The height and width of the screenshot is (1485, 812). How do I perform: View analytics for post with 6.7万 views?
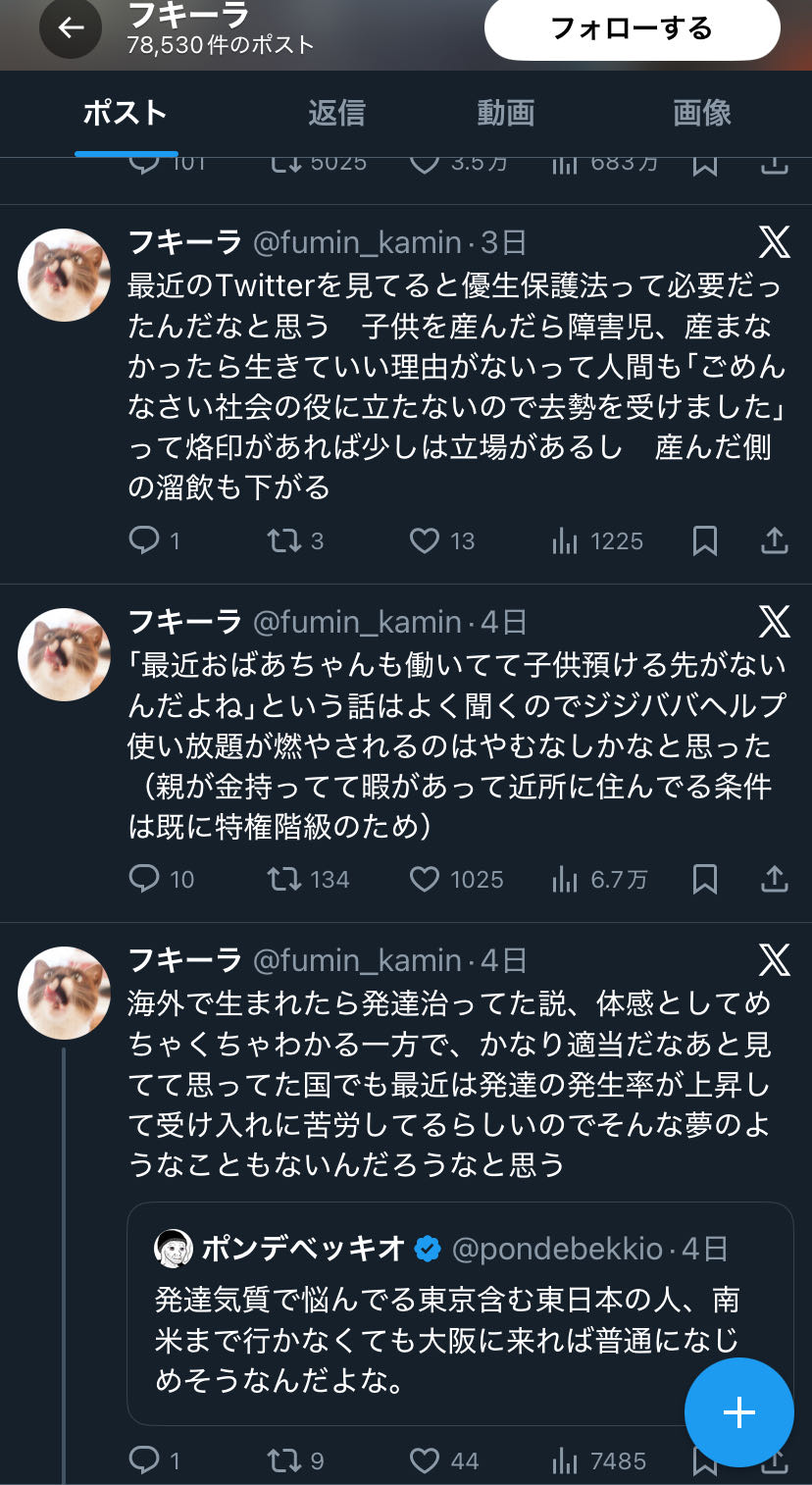(x=565, y=879)
